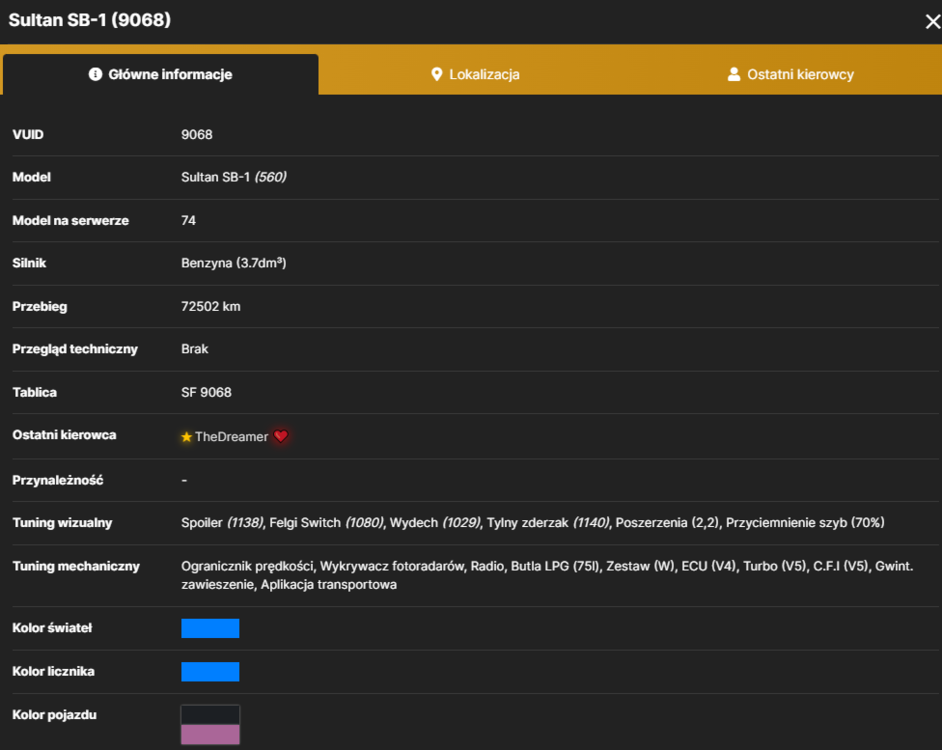
Task: Close the Sultan SB-1 details window
Action: click(932, 22)
